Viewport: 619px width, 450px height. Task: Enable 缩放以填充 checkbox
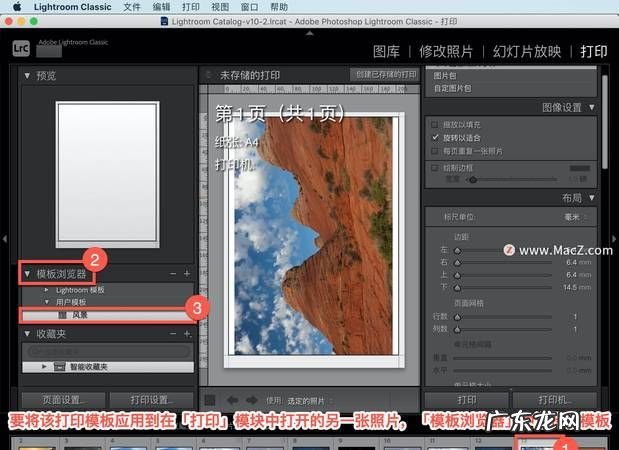[435, 123]
